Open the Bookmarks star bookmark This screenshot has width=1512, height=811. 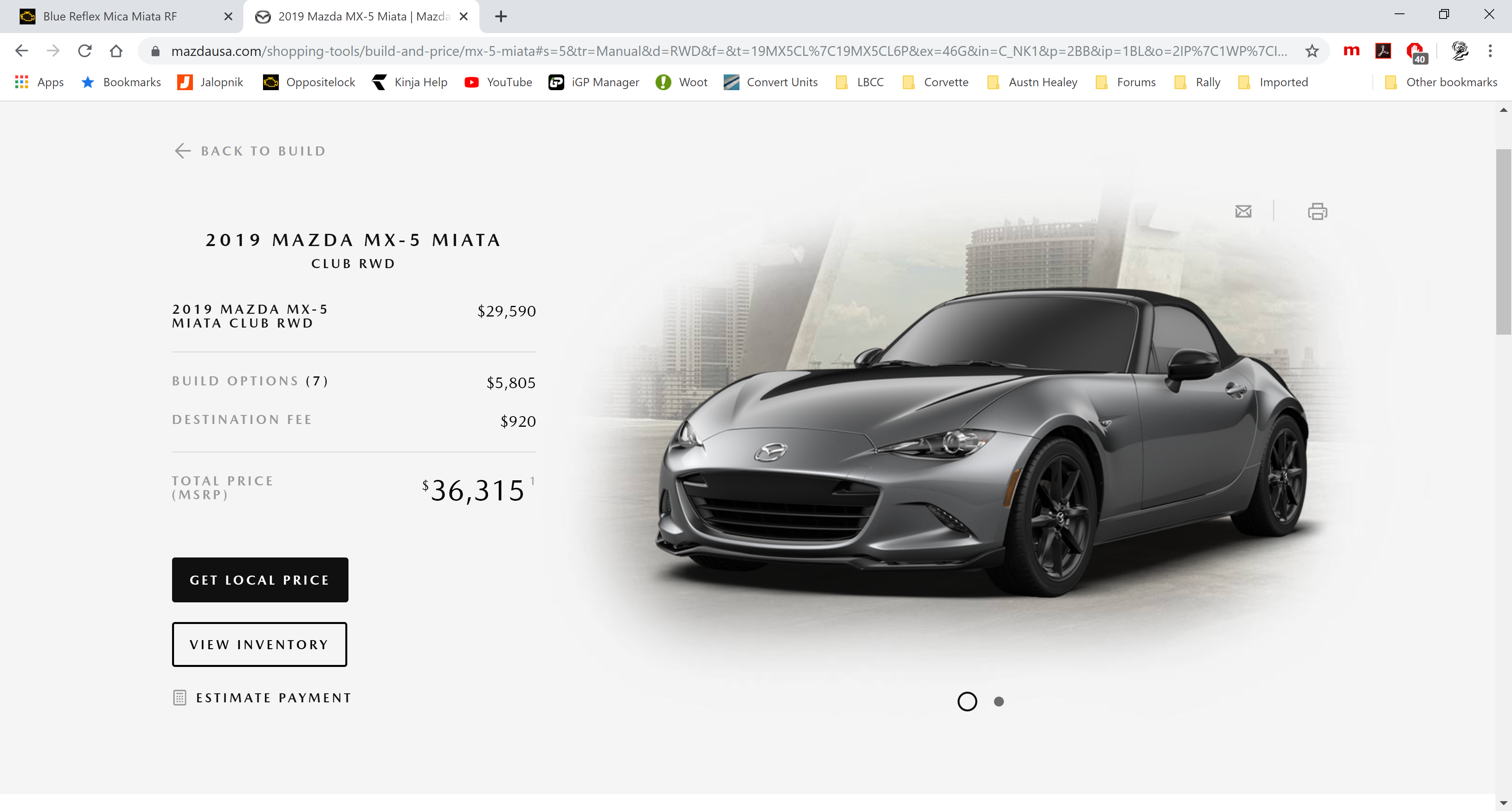[x=120, y=82]
